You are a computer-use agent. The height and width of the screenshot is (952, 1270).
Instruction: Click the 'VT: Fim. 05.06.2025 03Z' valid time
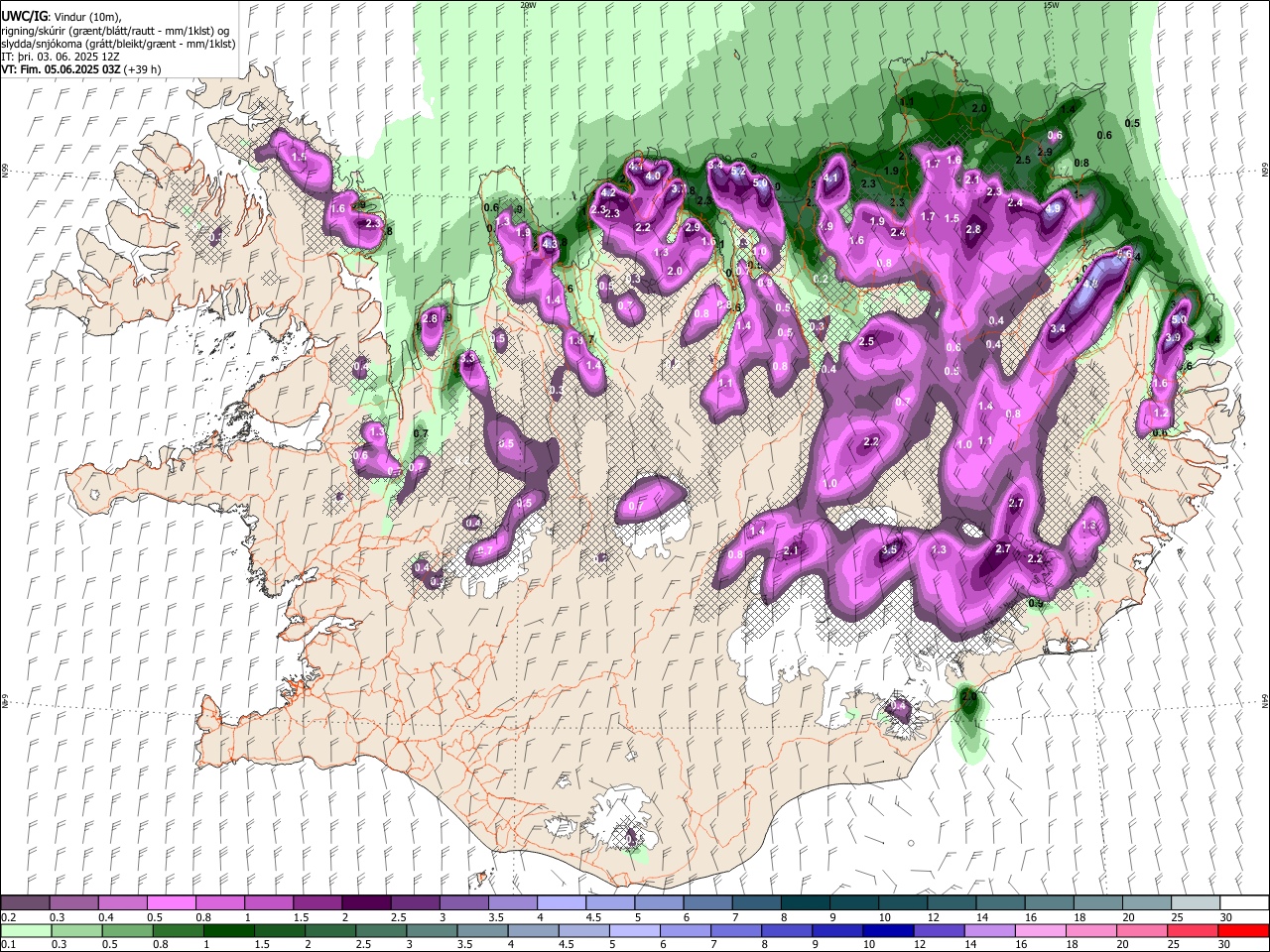tap(62, 69)
